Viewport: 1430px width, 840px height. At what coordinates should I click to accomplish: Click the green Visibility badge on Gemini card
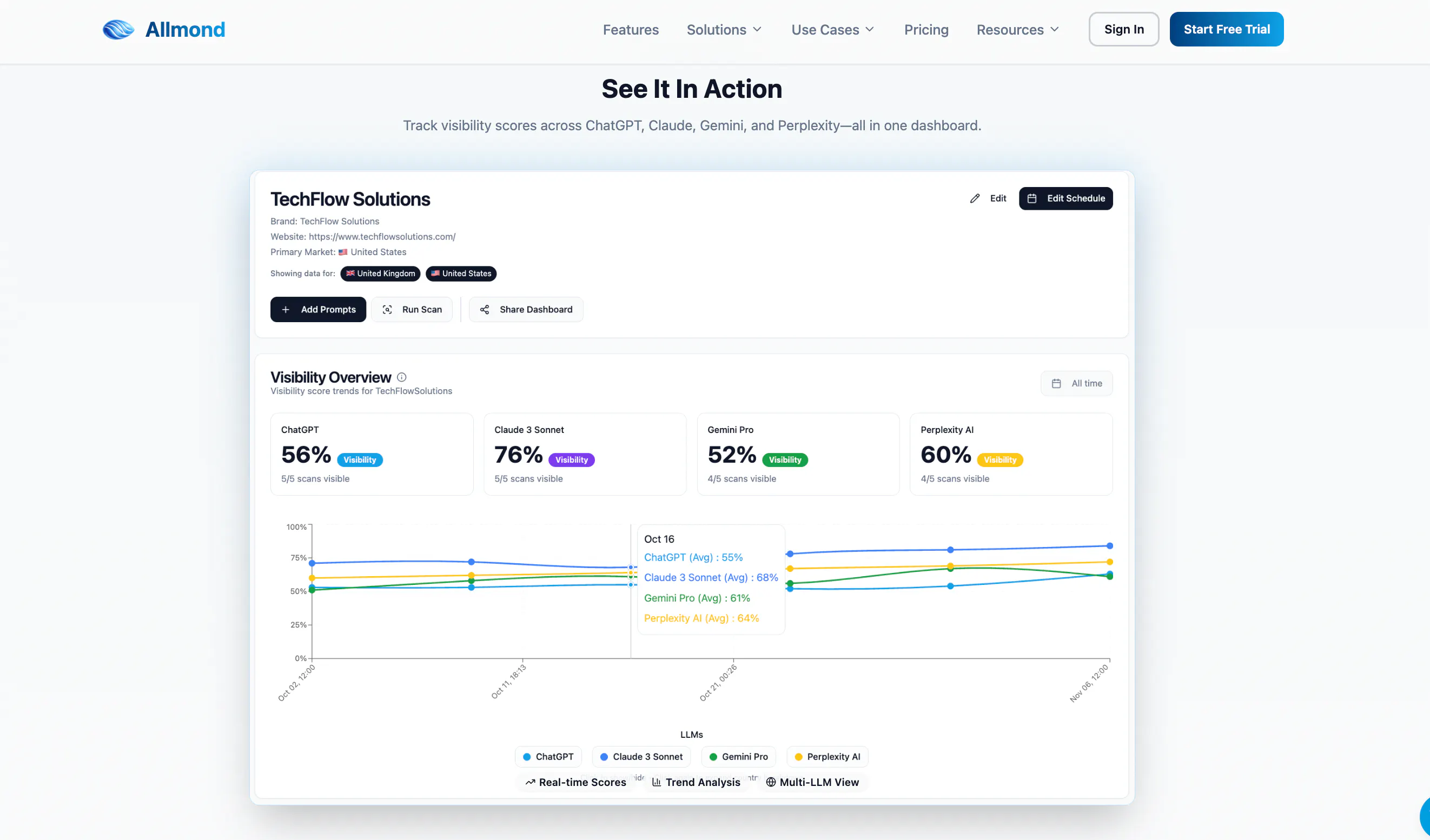[785, 460]
